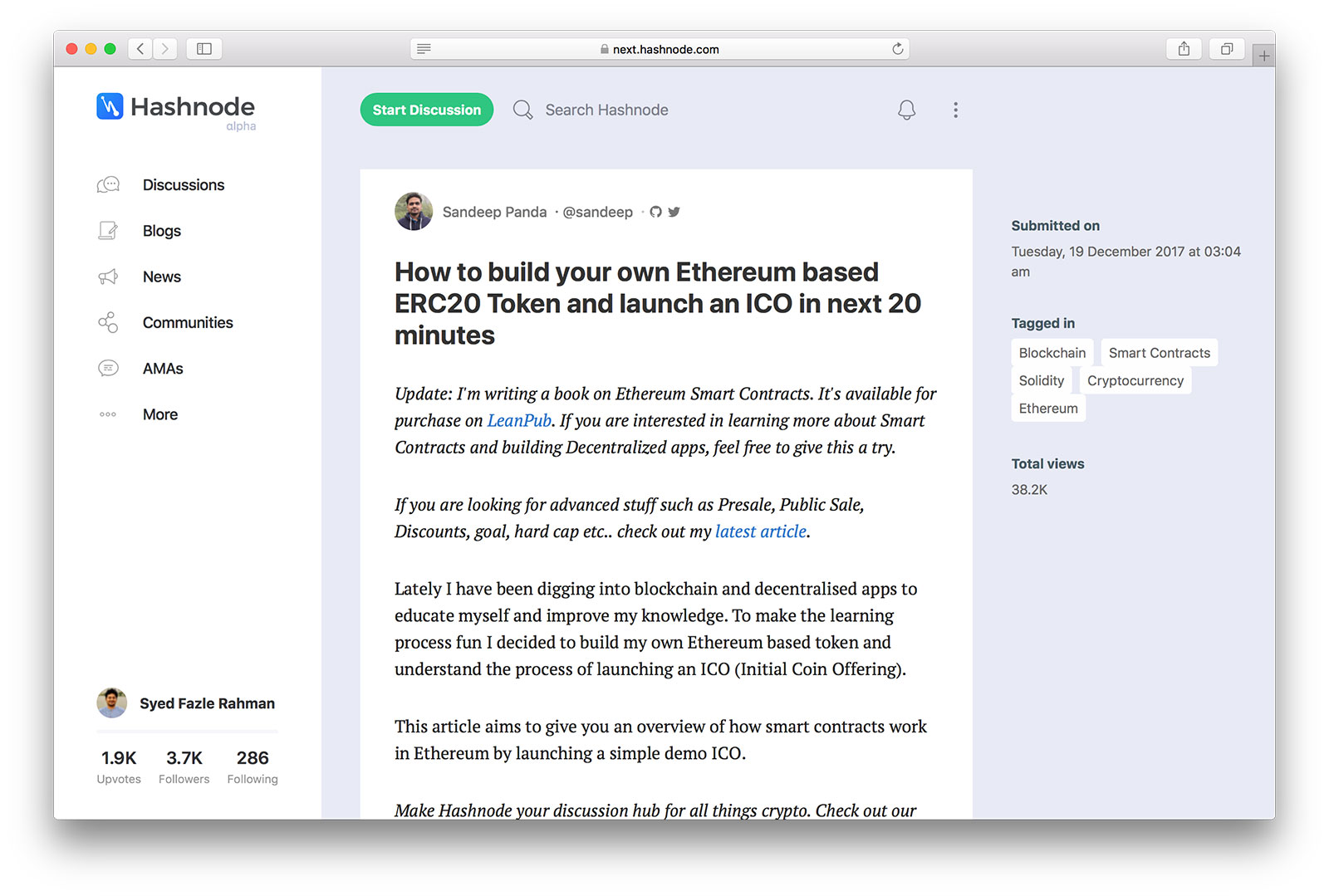The image size is (1329, 896).
Task: Open notifications bell icon
Action: tap(906, 110)
